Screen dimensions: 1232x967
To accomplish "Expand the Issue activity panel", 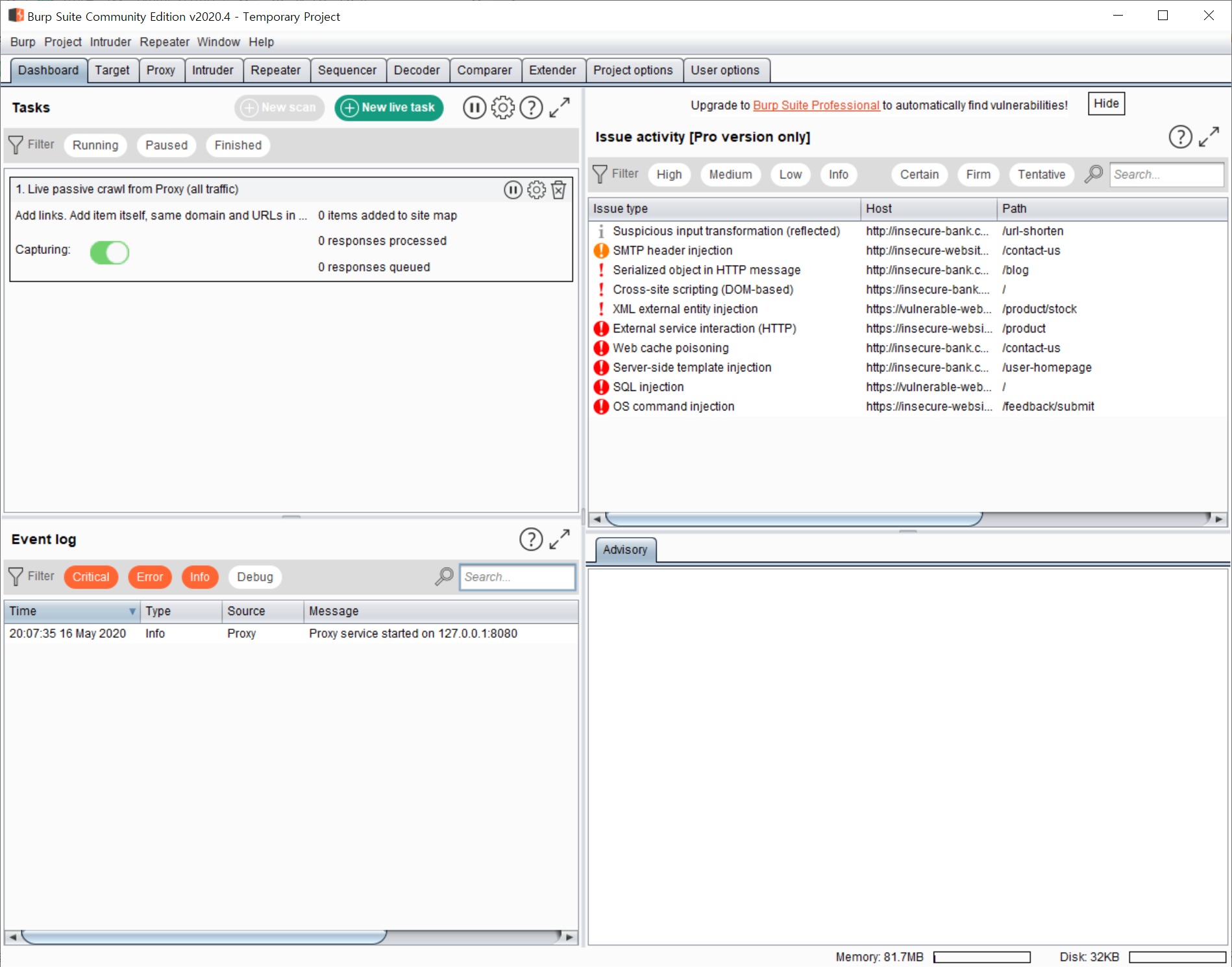I will [x=1209, y=137].
